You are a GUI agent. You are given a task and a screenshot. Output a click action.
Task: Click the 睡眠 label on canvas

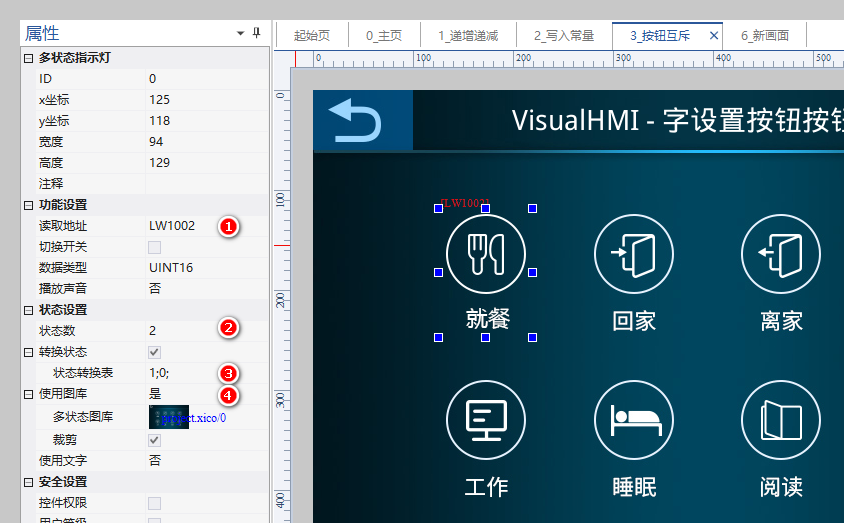(635, 487)
